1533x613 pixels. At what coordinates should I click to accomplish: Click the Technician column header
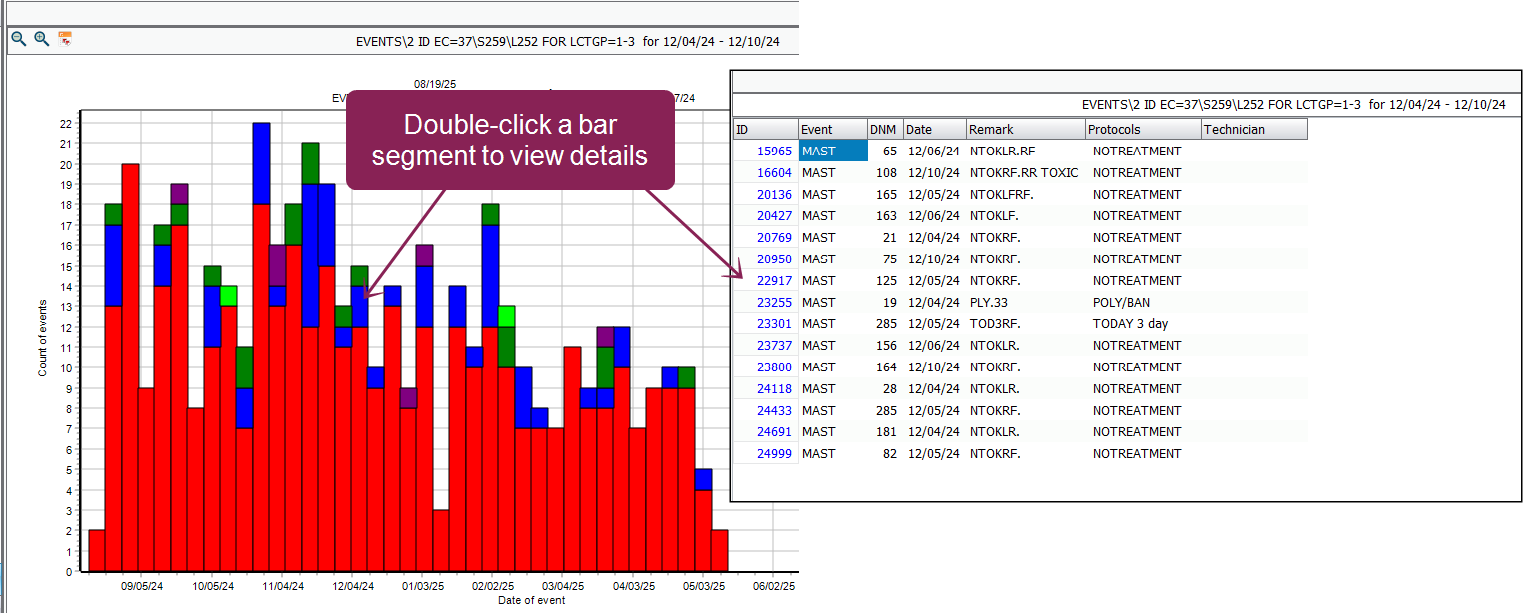1254,129
